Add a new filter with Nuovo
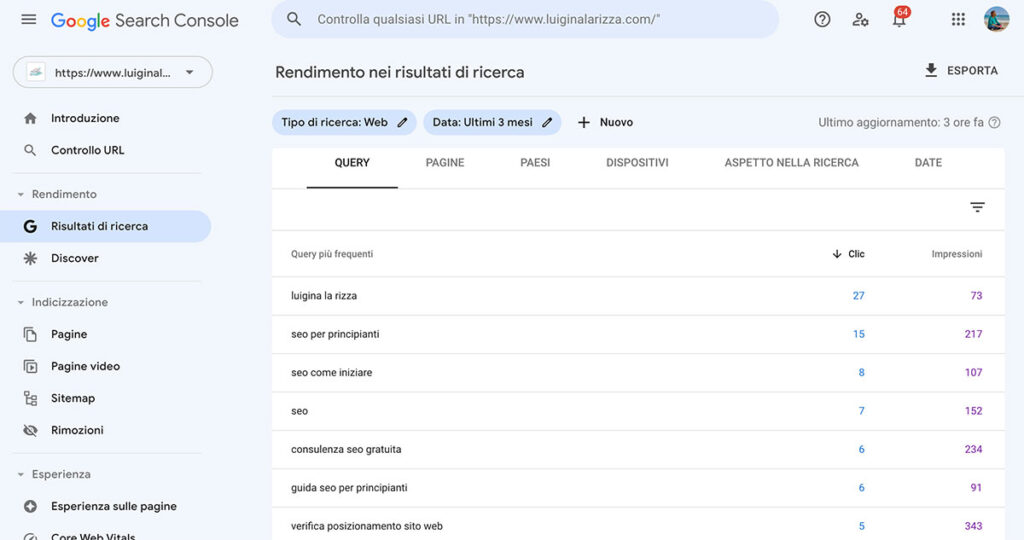The height and width of the screenshot is (540, 1024). click(605, 122)
